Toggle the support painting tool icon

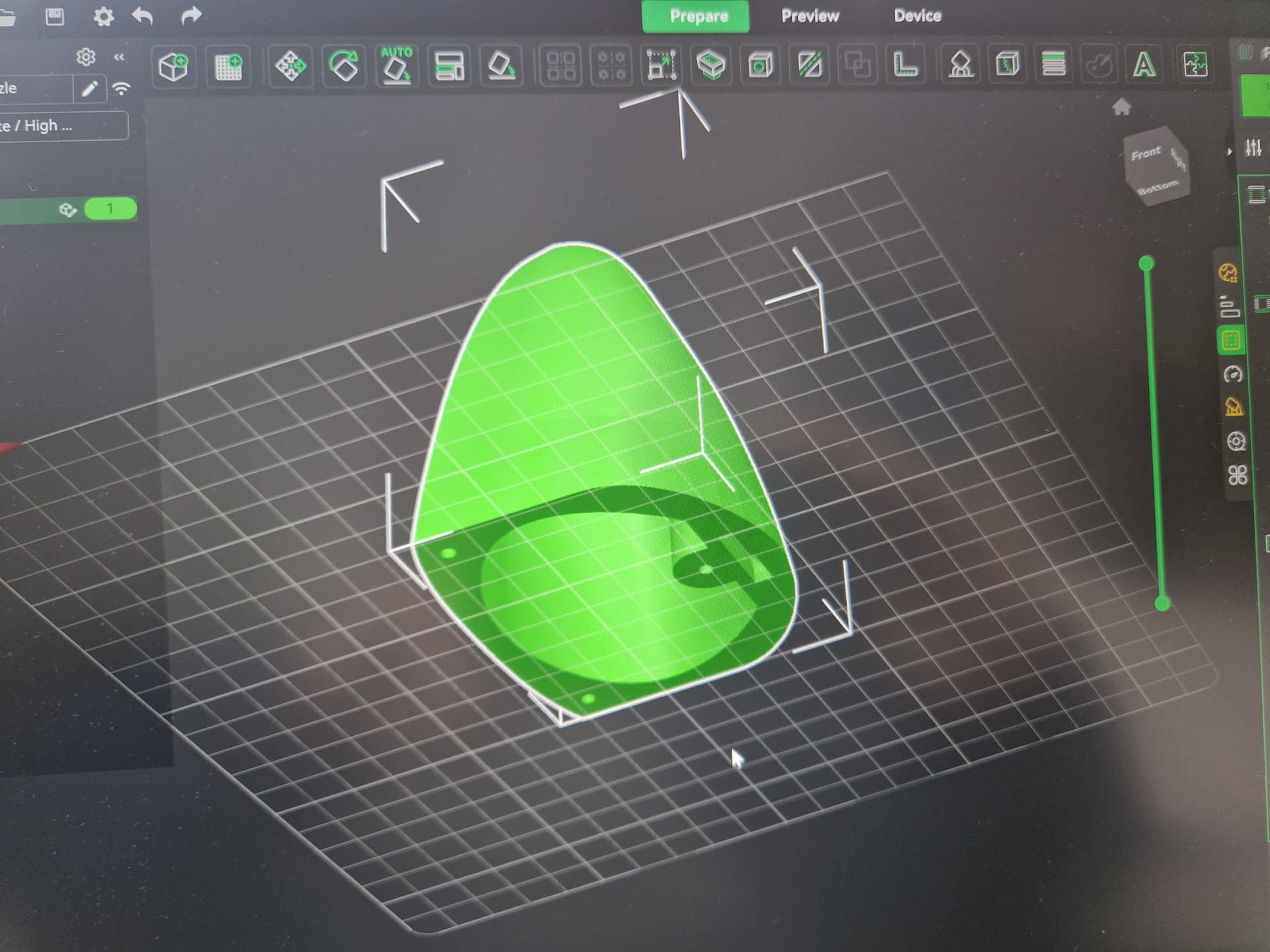(x=960, y=65)
